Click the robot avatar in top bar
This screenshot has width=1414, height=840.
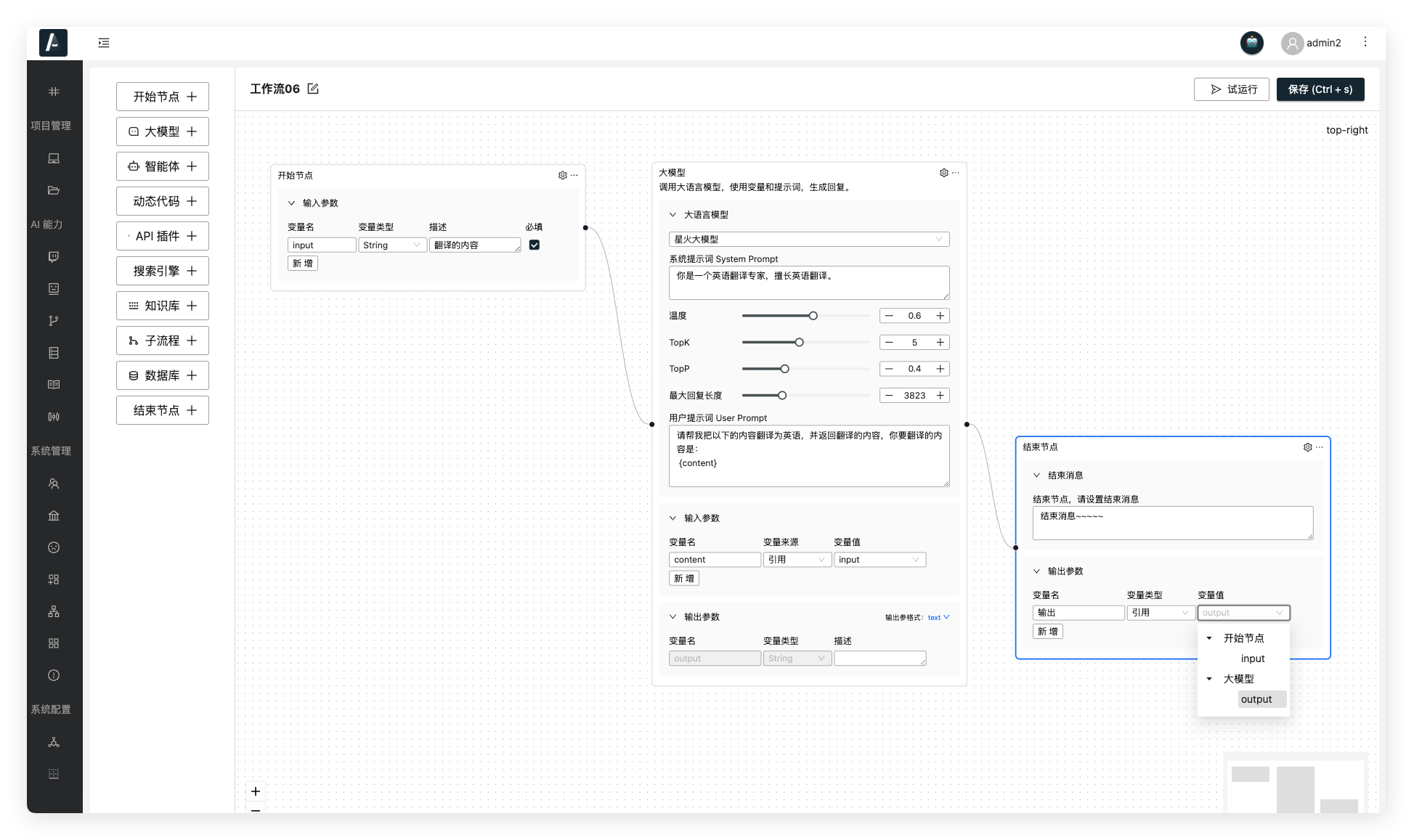pyautogui.click(x=1251, y=43)
